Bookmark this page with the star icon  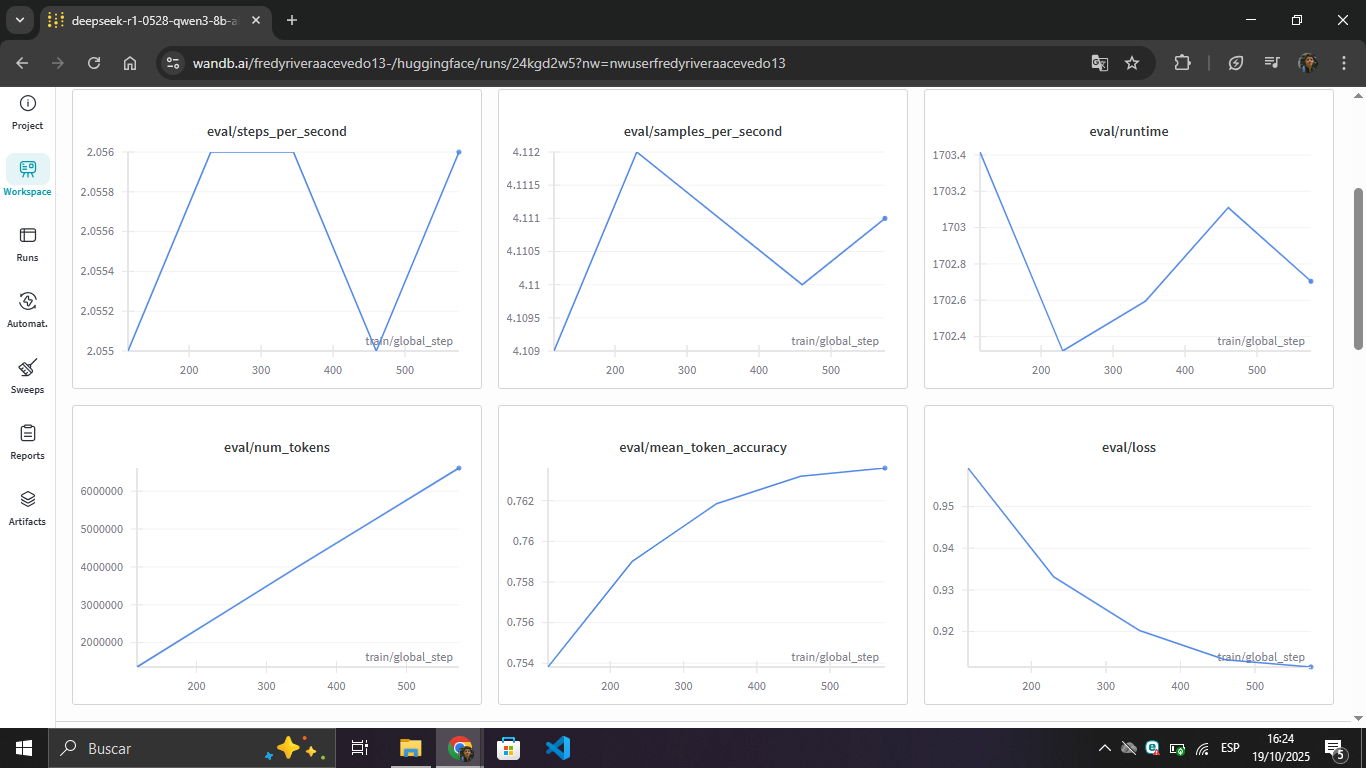[x=1132, y=62]
